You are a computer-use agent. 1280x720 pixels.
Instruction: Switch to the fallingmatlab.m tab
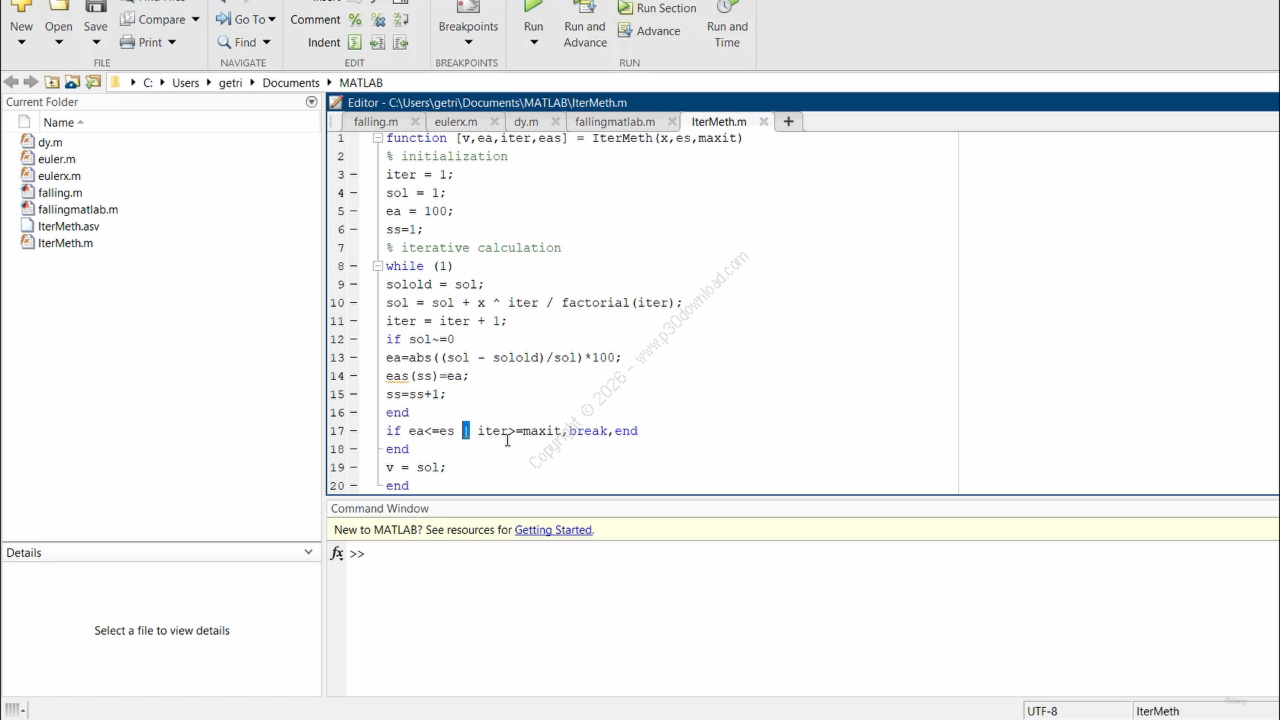click(x=615, y=122)
